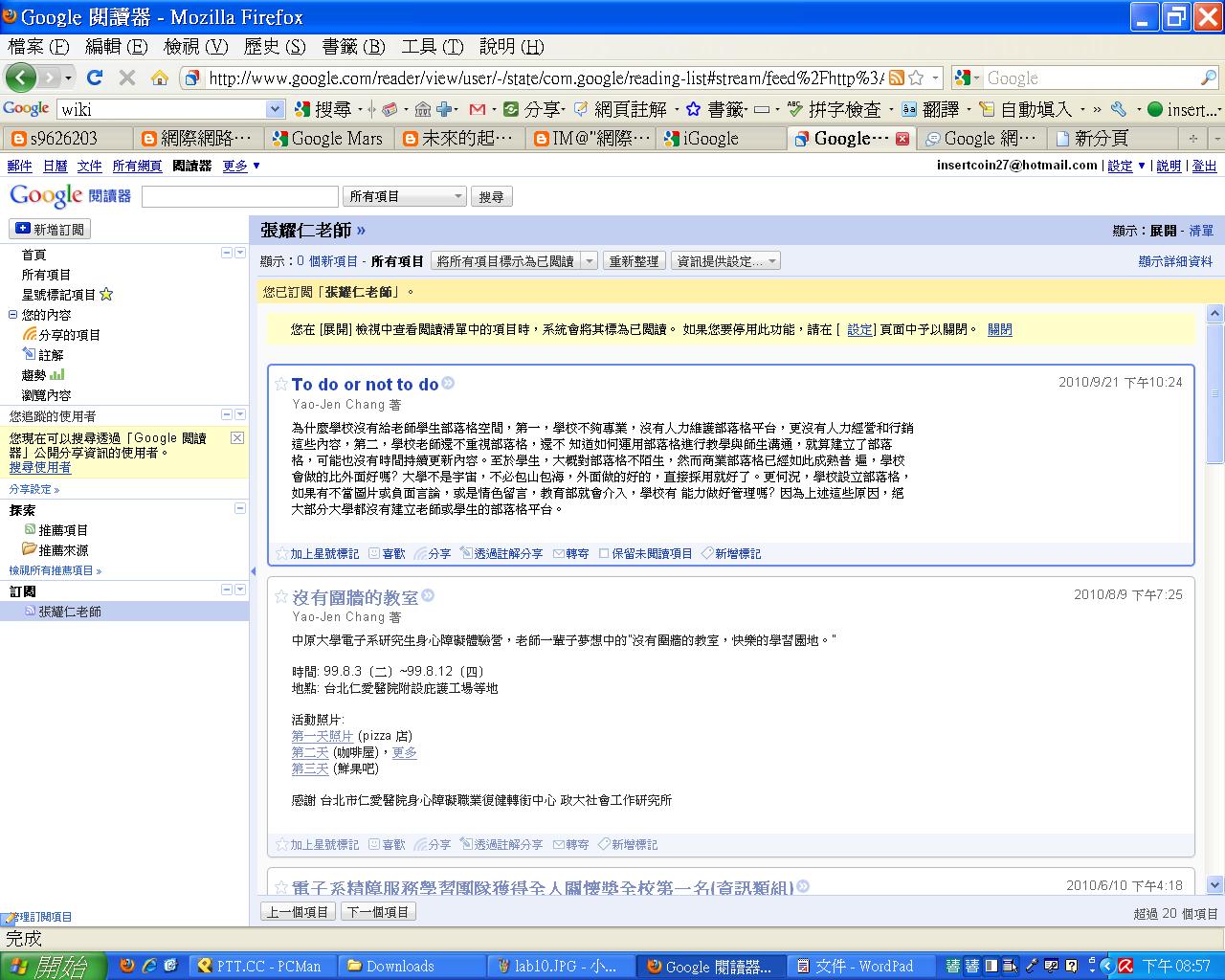Click 喜歡 under the first entry
This screenshot has width=1225, height=980.
387,553
